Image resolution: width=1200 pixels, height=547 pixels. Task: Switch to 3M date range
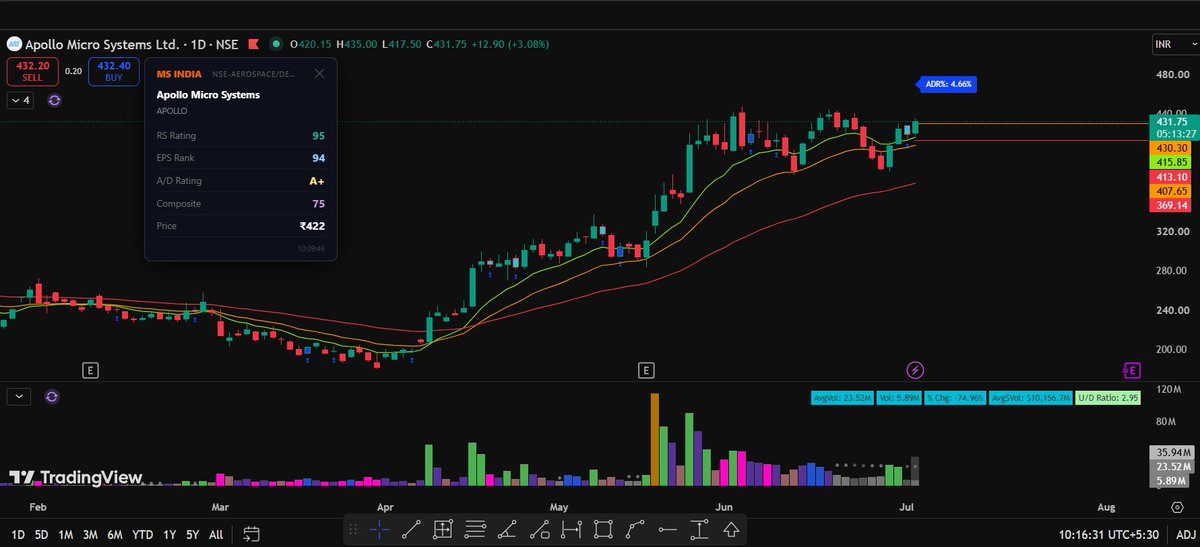point(91,534)
